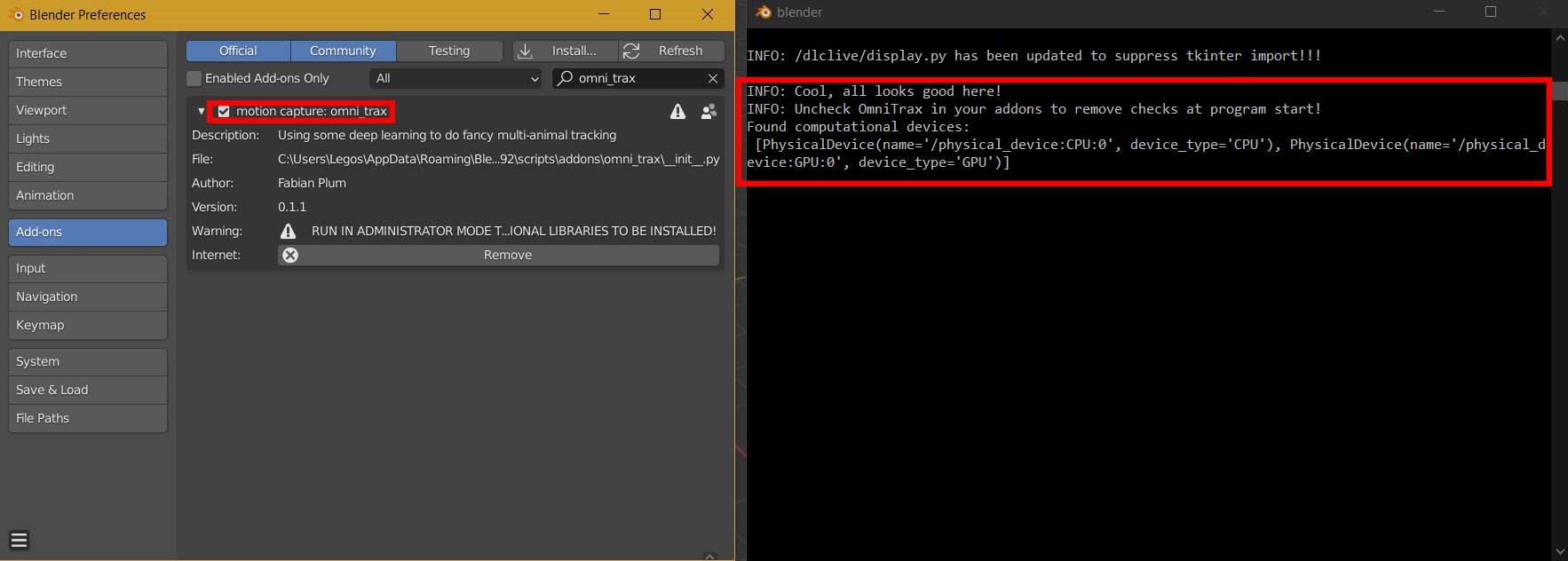This screenshot has width=1568, height=561.
Task: Click the omni_trax search input field
Action: click(x=638, y=78)
